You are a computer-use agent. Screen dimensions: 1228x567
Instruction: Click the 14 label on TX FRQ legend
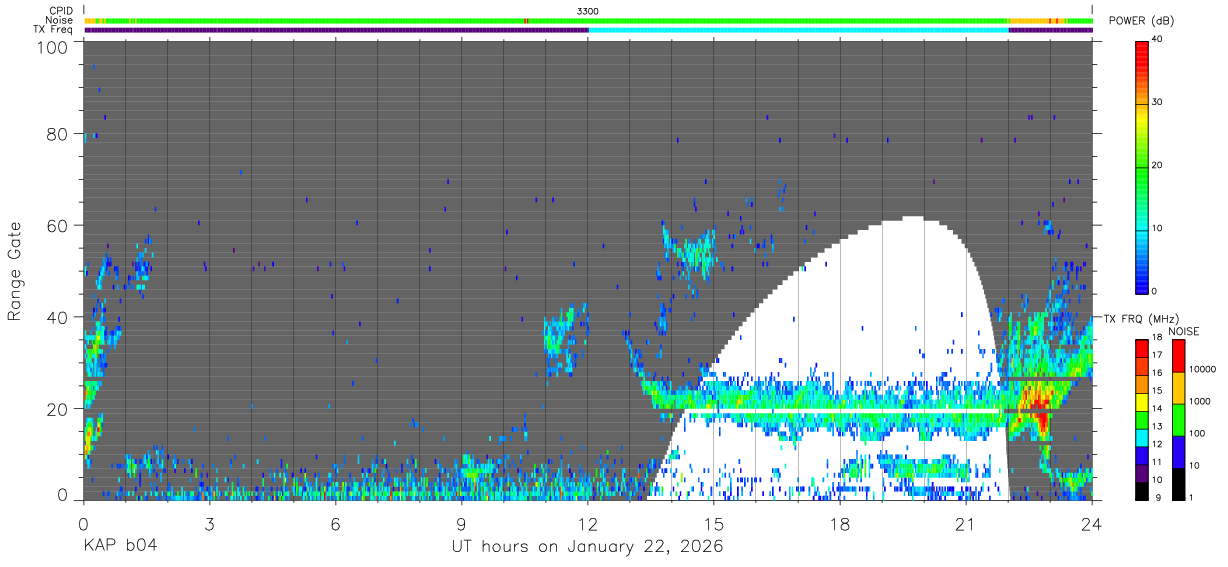tap(1155, 408)
